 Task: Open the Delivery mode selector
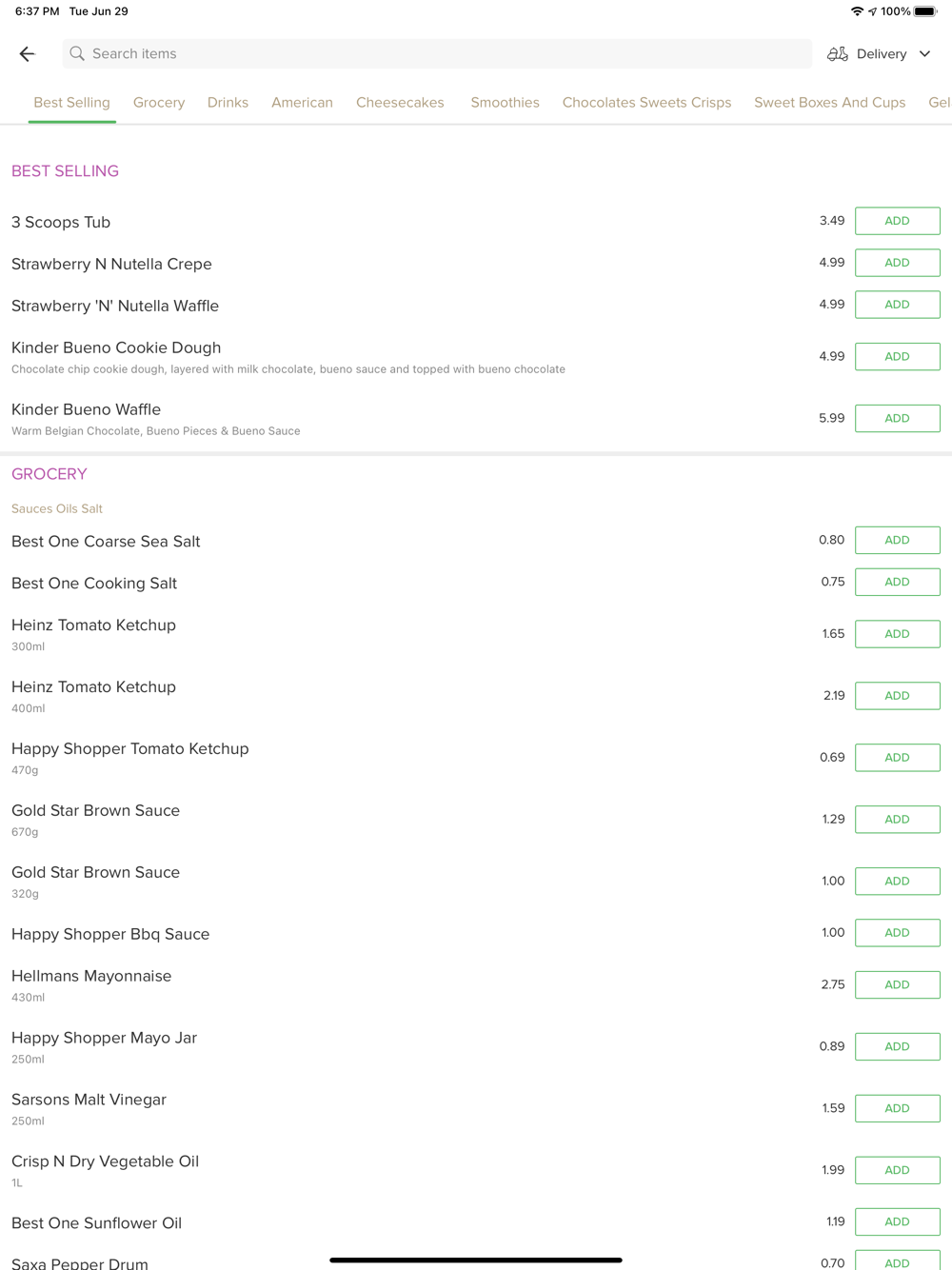(880, 54)
